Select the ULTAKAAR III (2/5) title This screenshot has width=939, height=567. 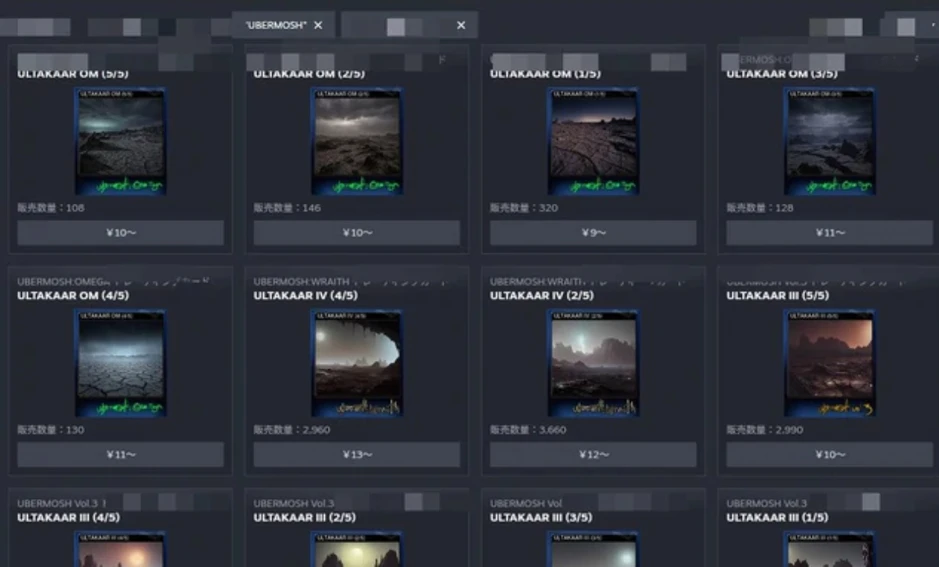pyautogui.click(x=305, y=517)
